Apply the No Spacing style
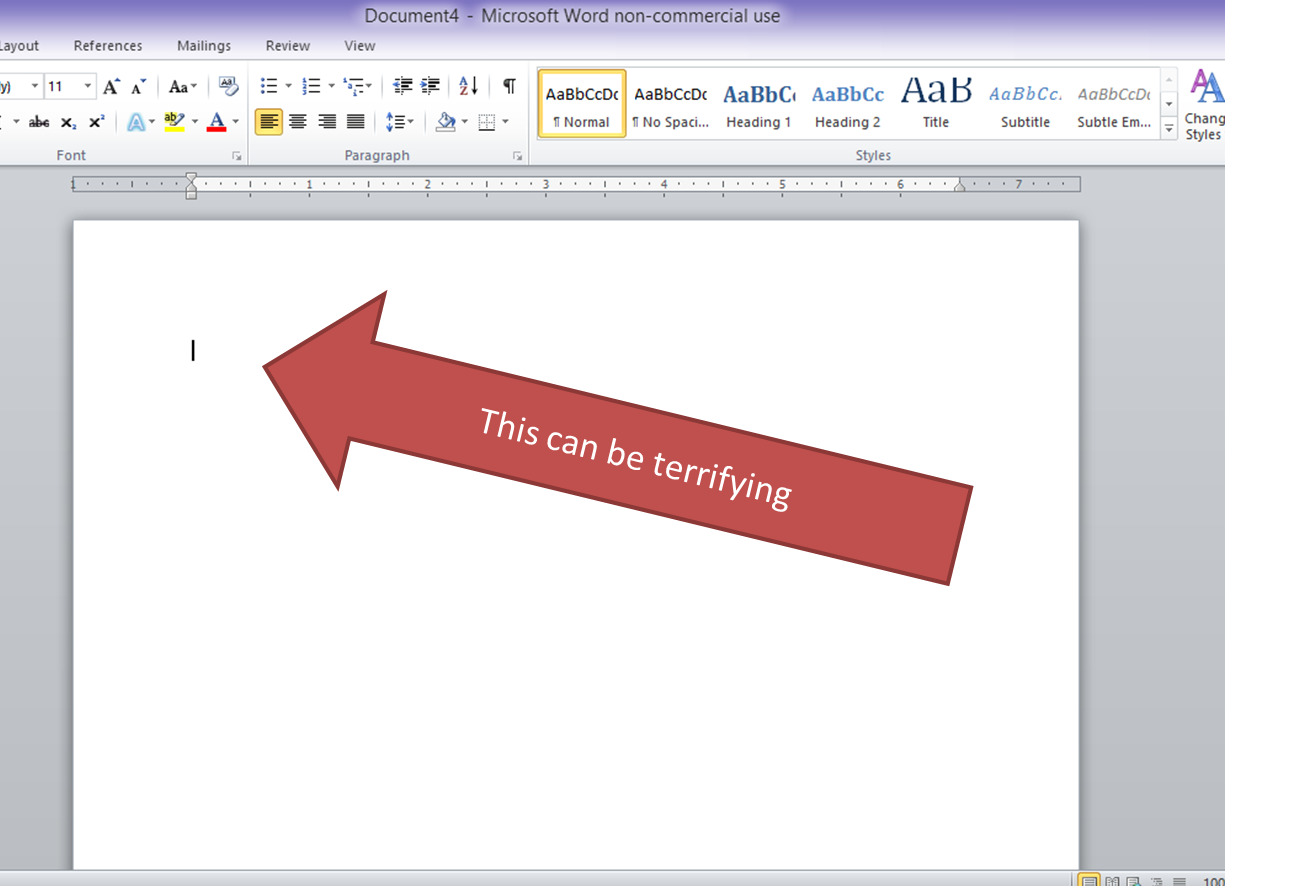 tap(670, 103)
